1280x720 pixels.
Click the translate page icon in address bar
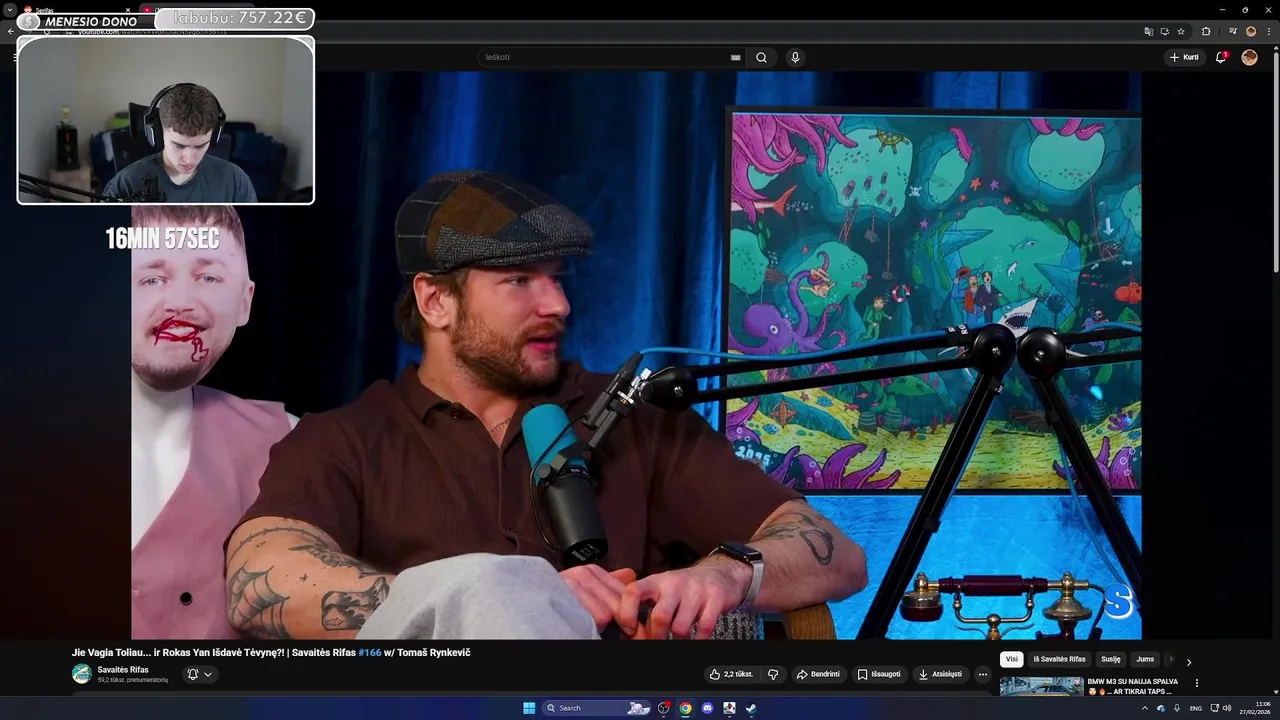(x=1149, y=31)
